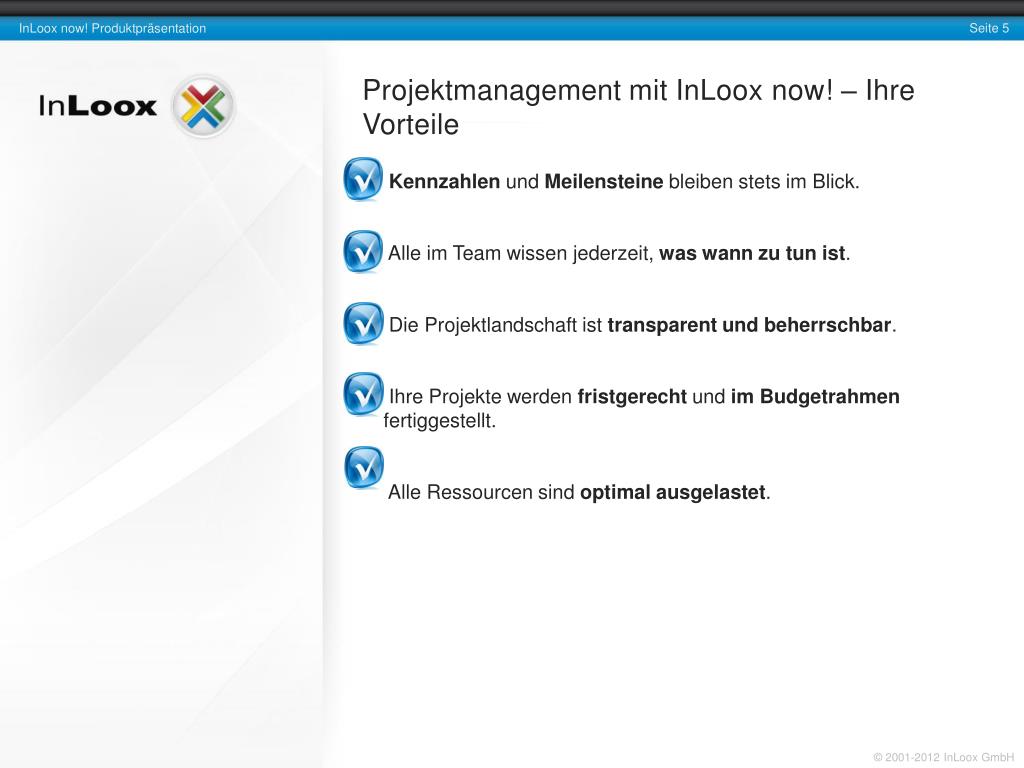Click the slide title Projektmanagement mit InLoox now!
1024x768 pixels.
point(638,107)
